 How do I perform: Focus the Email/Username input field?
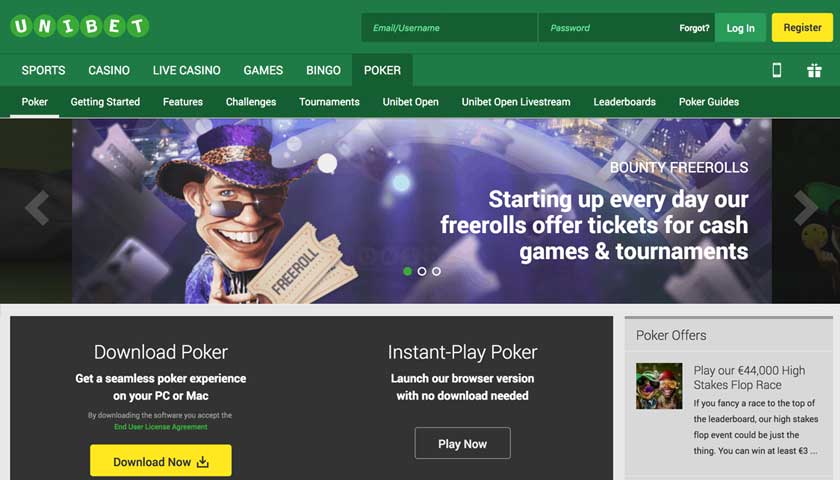[x=449, y=28]
